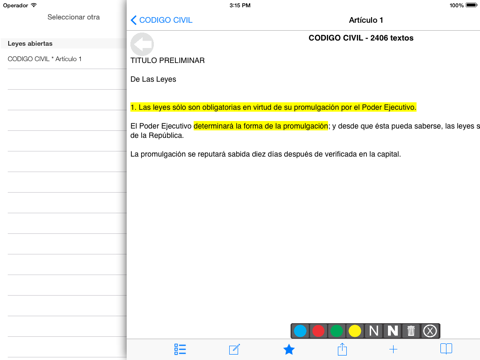The width and height of the screenshot is (480, 360).
Task: Tap the highlighted first article sentence
Action: (273, 107)
